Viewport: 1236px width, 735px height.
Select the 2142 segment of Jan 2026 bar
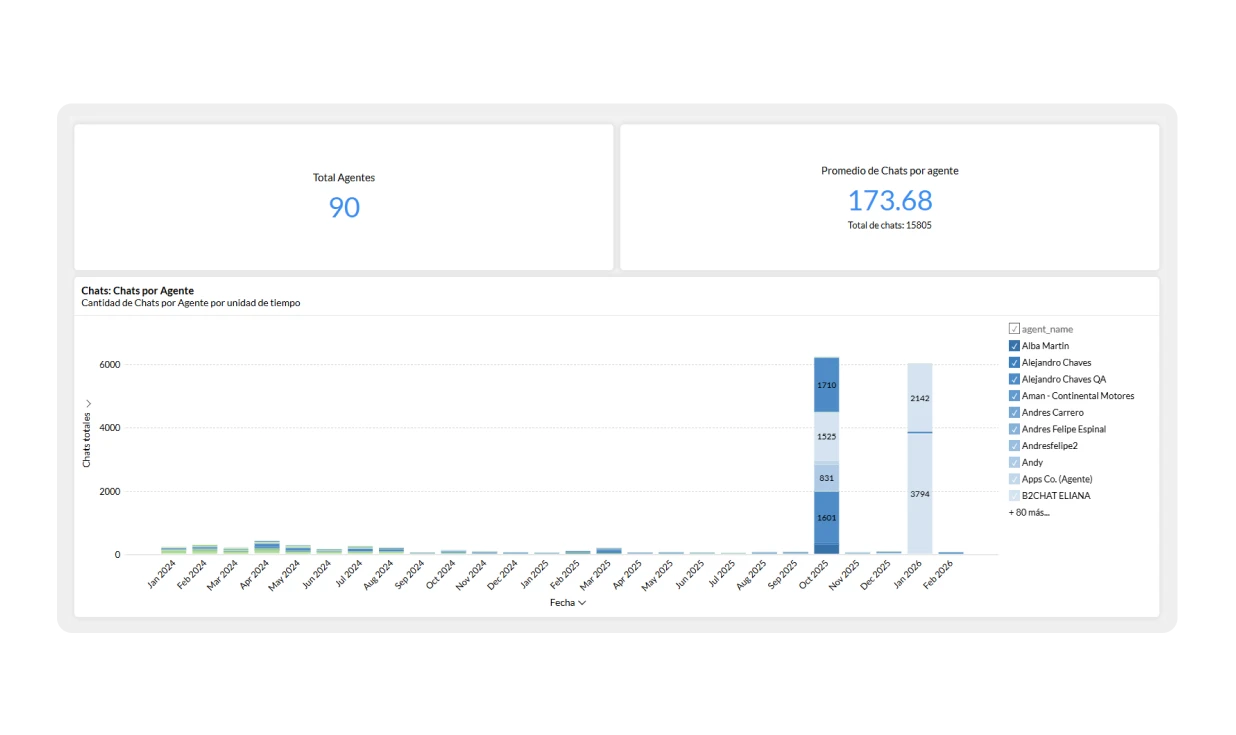(x=919, y=398)
